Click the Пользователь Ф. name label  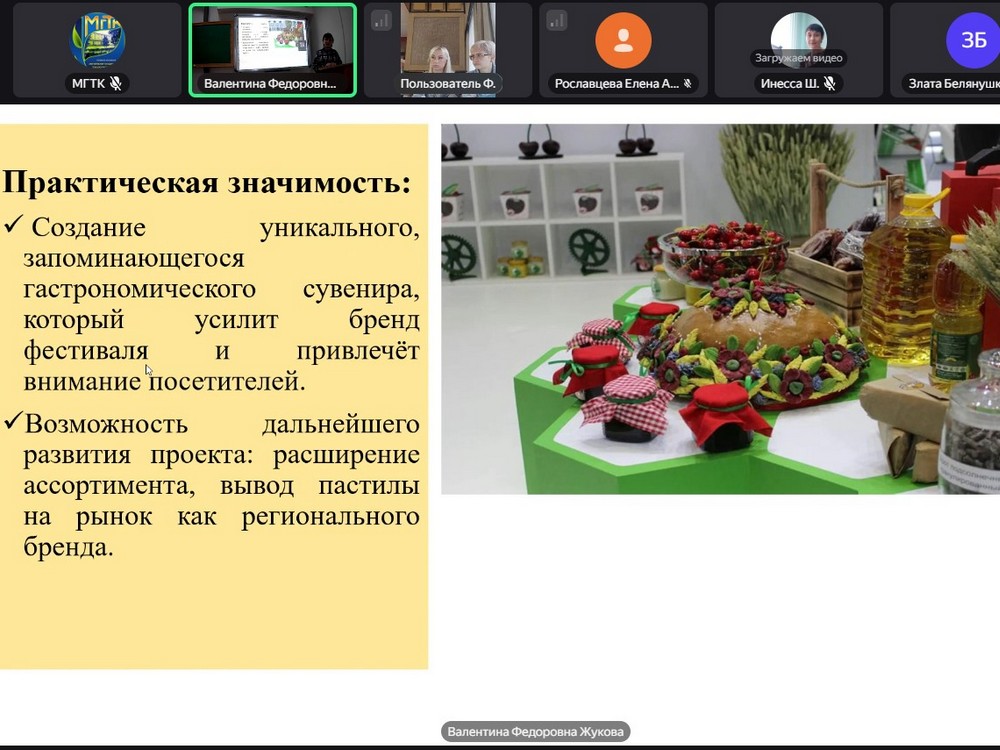coord(447,84)
